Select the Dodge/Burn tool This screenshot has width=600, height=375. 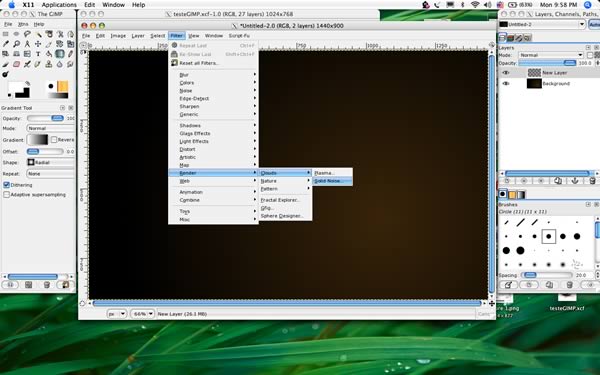5,74
